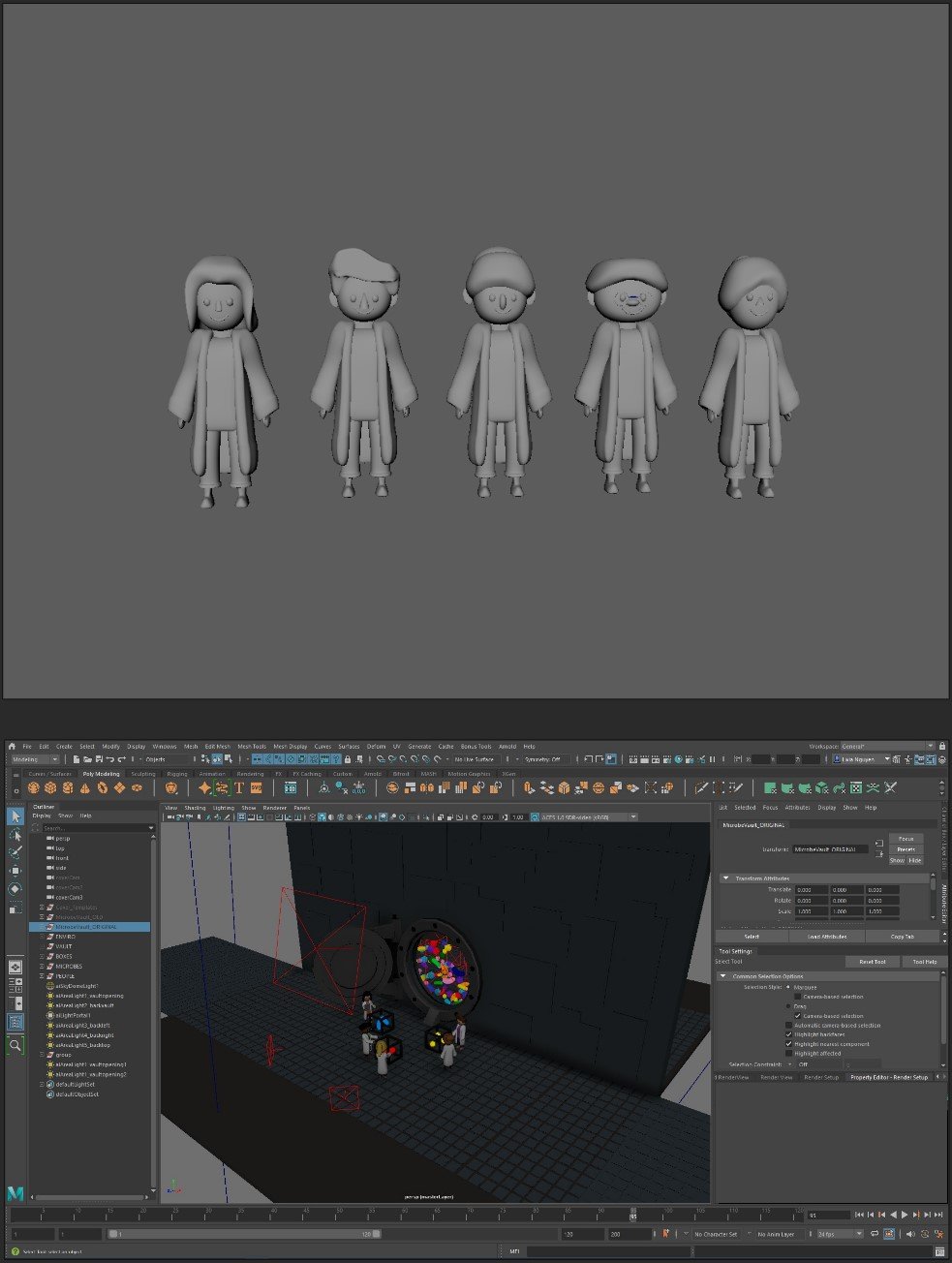Viewport: 952px width, 1263px height.
Task: Click the polygon Type text shelf icon
Action: coord(238,787)
